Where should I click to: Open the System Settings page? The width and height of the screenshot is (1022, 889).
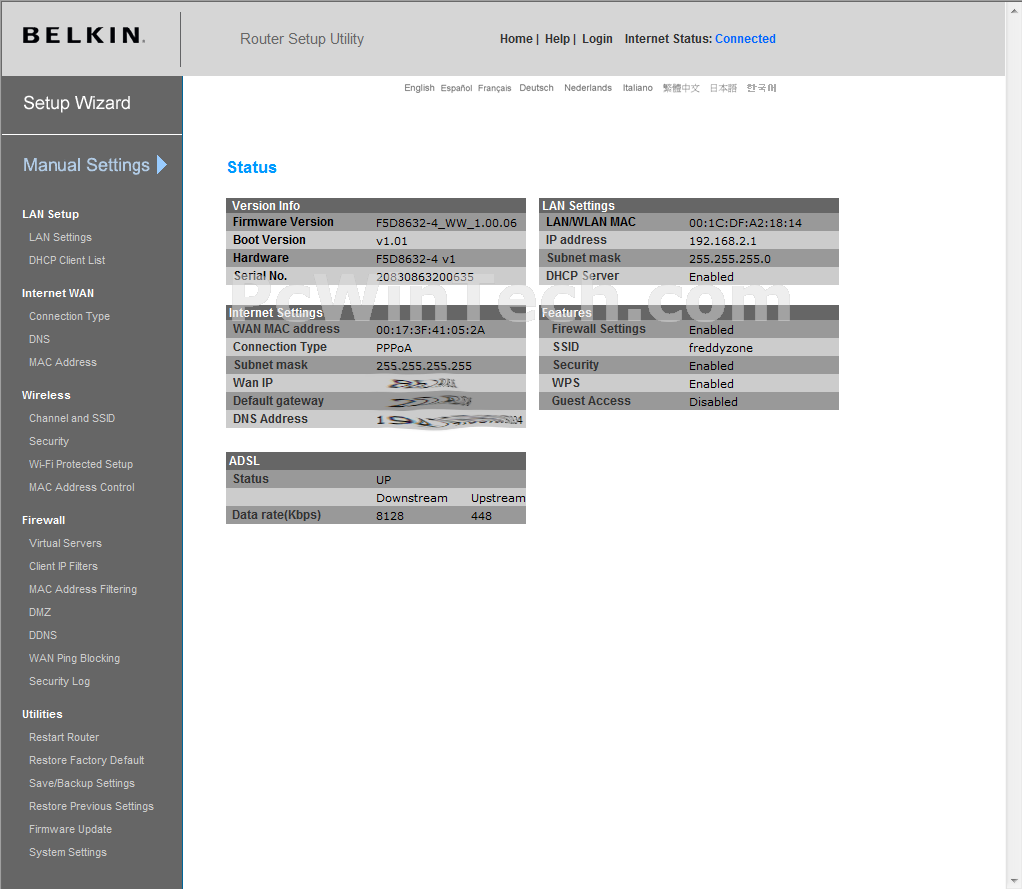(68, 852)
